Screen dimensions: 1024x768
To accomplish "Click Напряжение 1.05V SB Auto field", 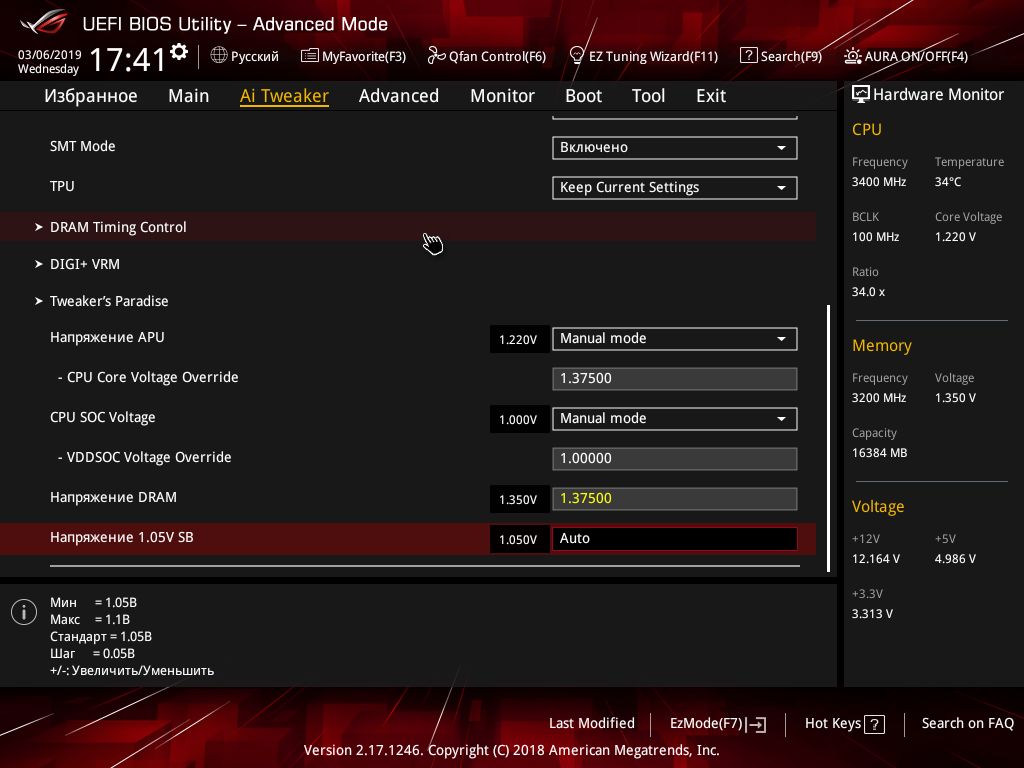I will 674,539.
